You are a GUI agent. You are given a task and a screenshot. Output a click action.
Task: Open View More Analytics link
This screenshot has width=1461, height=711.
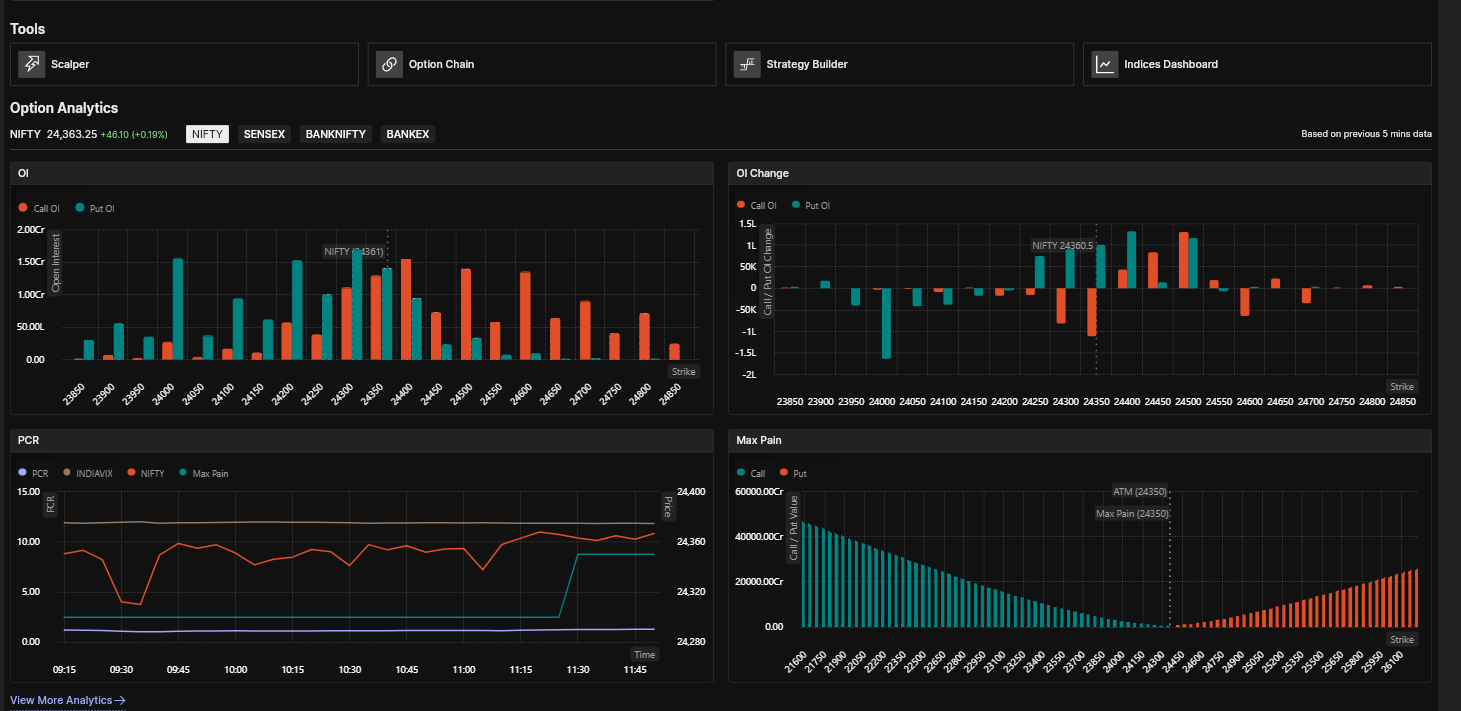pos(61,701)
